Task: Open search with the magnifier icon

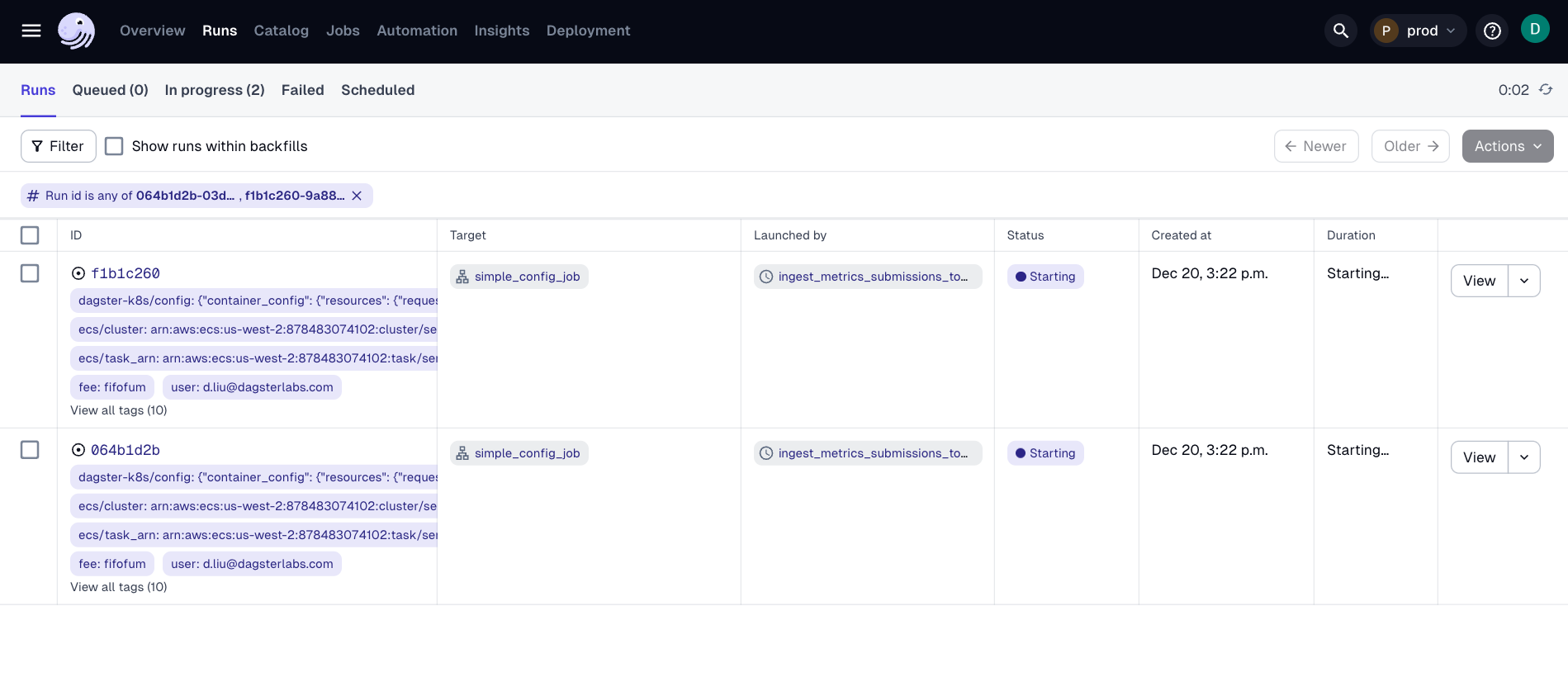Action: (1340, 31)
